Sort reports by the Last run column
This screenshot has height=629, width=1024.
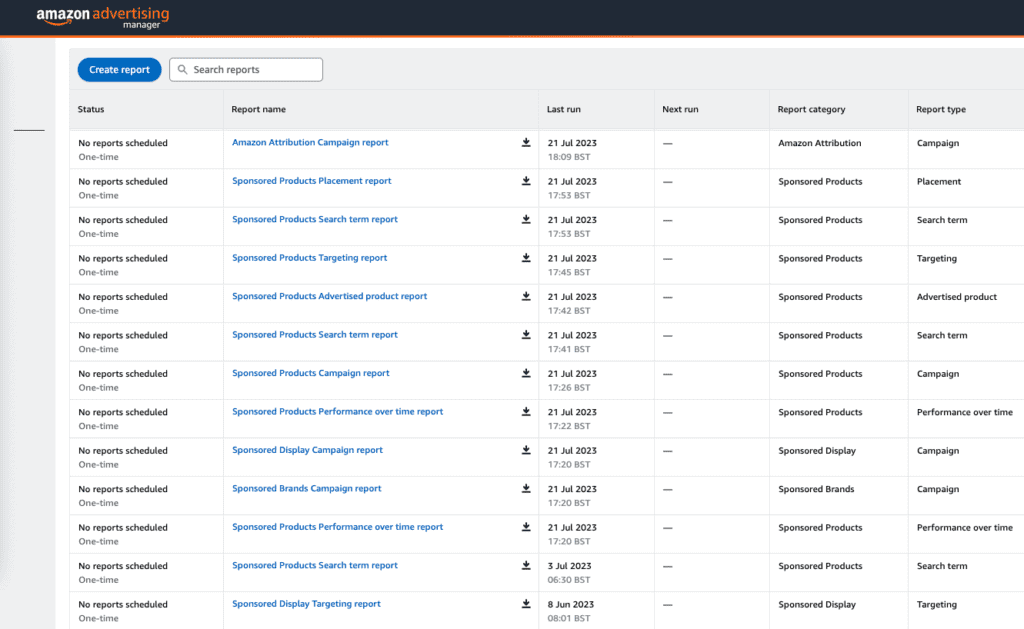tap(560, 109)
